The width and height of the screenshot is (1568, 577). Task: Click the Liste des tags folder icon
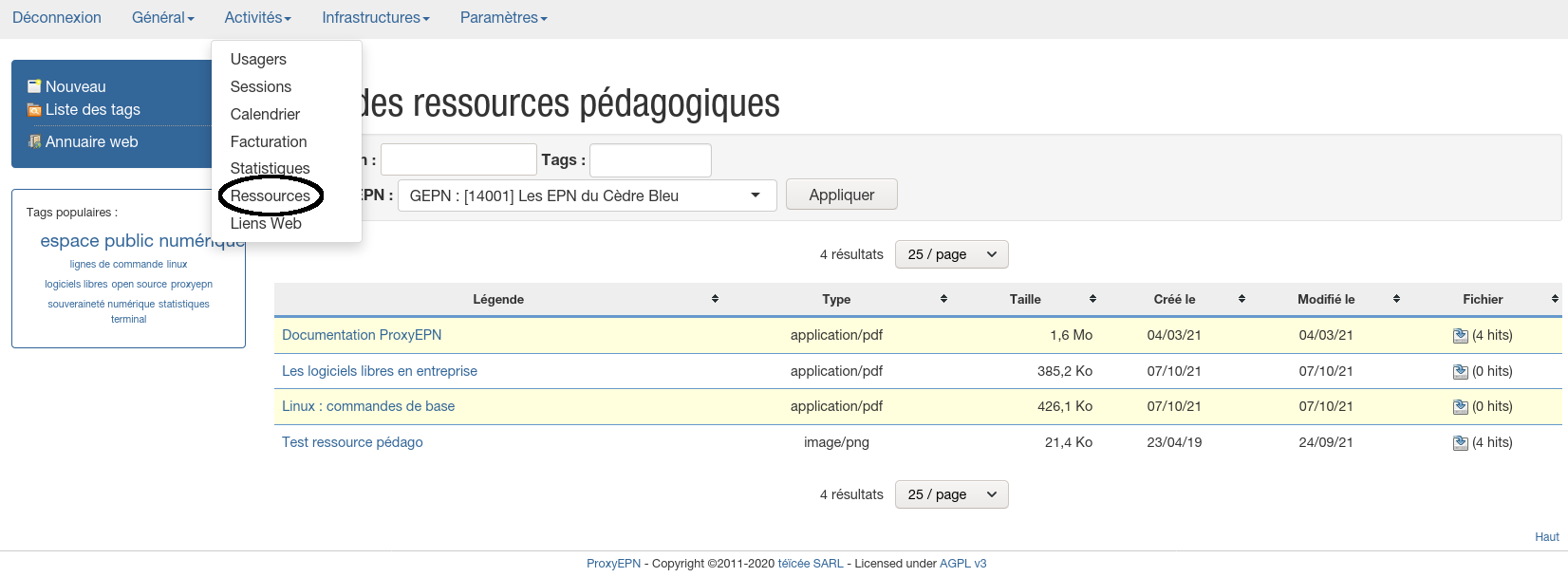point(34,110)
